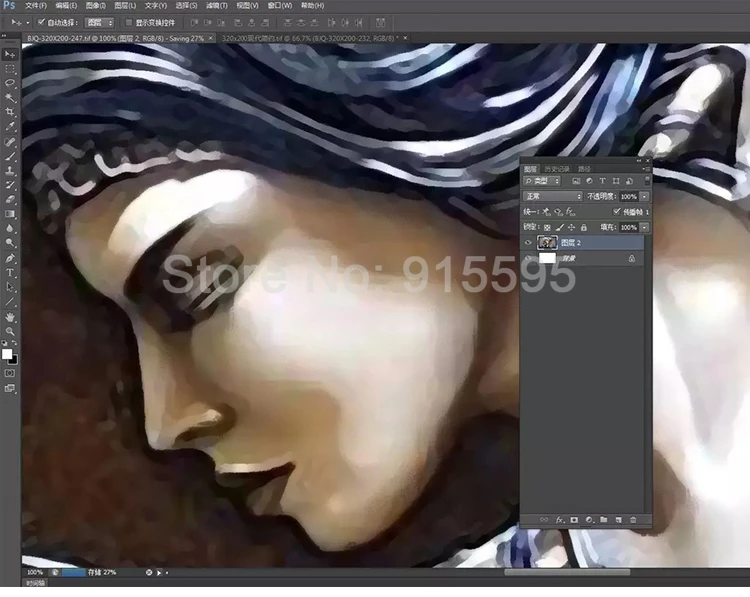750x597 pixels.
Task: Switch to the 320x200 document tab
Action: (310, 38)
